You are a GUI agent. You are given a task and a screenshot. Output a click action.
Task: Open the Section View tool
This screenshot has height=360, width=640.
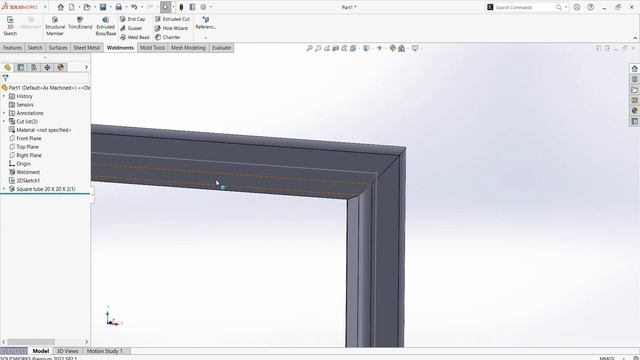336,48
